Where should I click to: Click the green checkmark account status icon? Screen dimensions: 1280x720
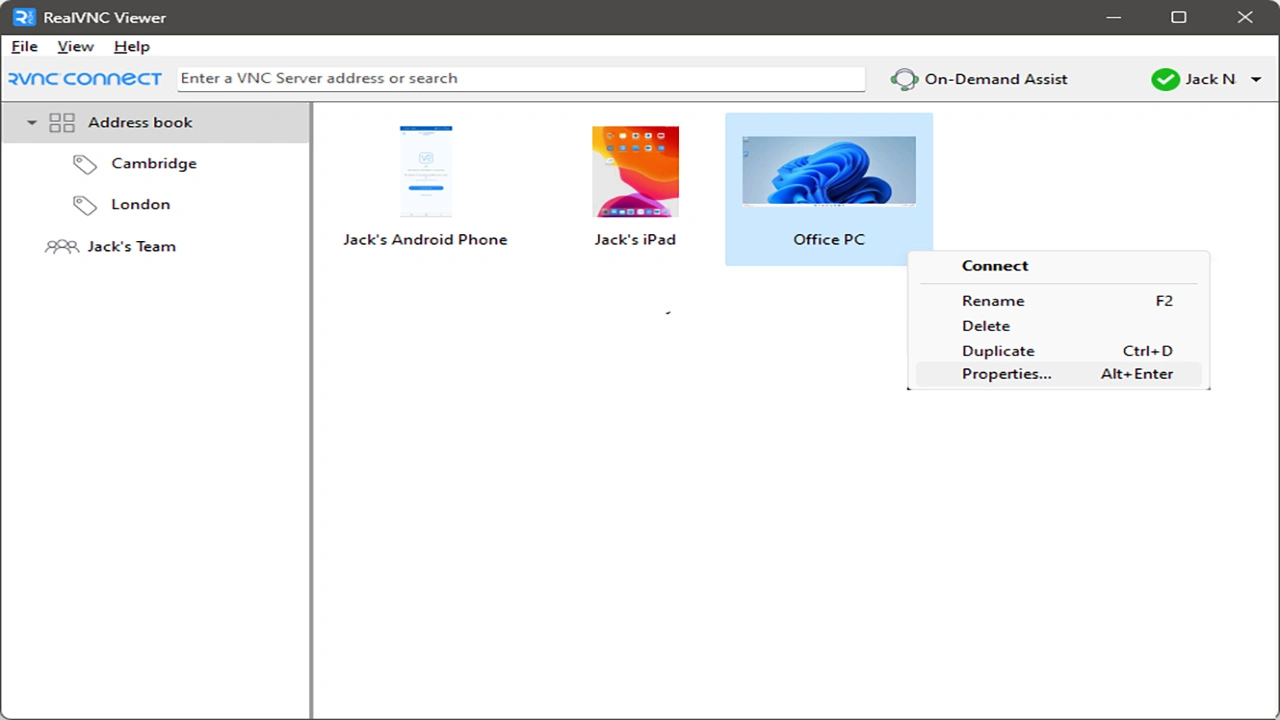point(1165,79)
